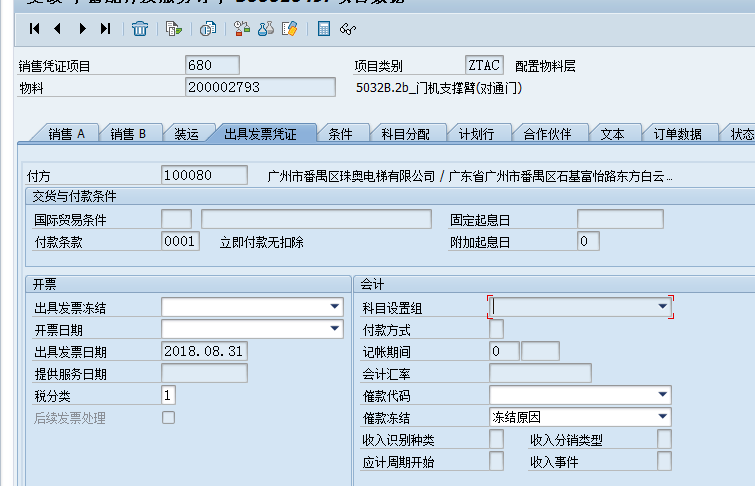Open the 开票日期 dropdown list
The height and width of the screenshot is (486, 755).
coord(334,329)
